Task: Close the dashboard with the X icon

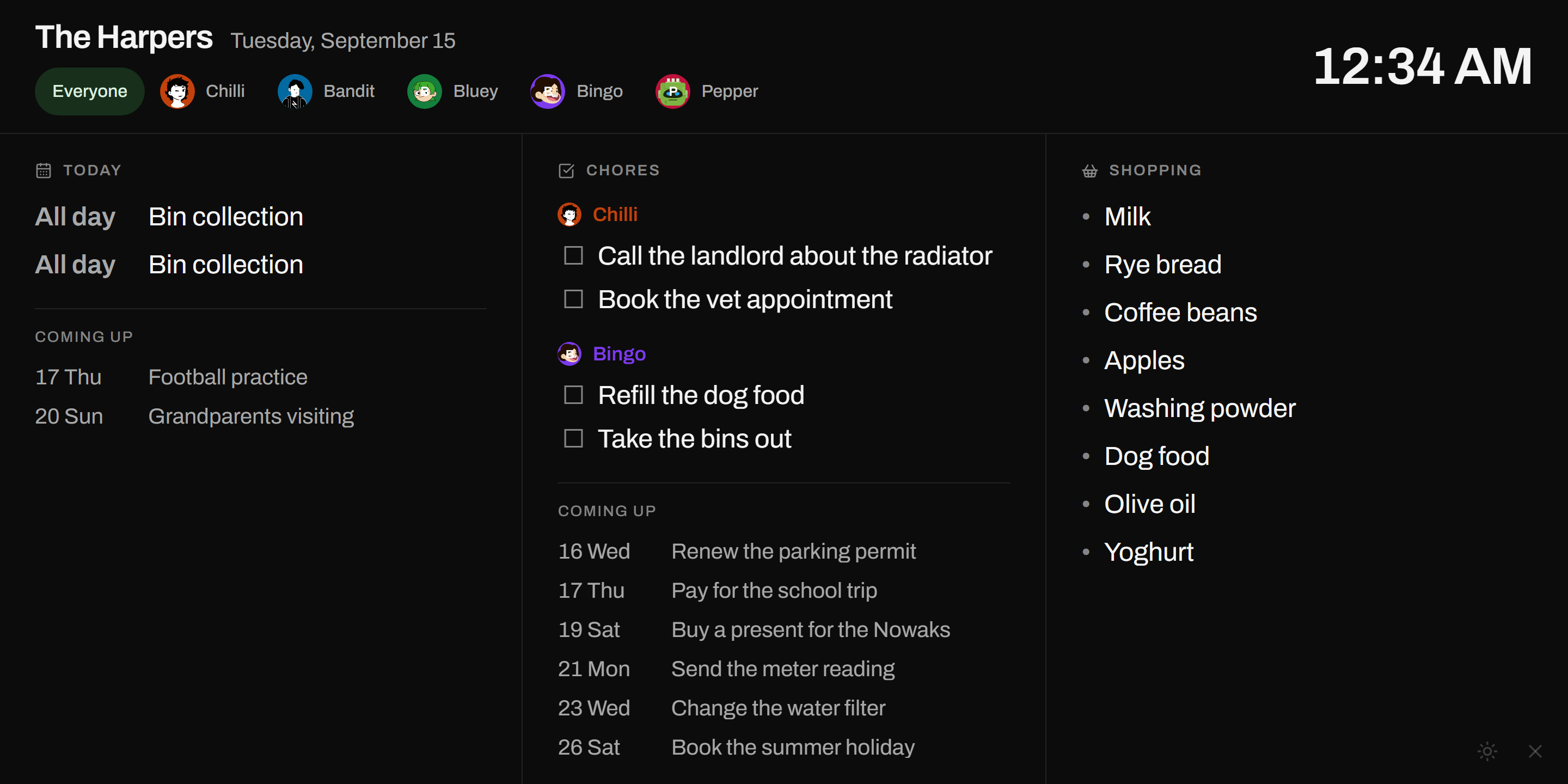Action: [x=1535, y=751]
